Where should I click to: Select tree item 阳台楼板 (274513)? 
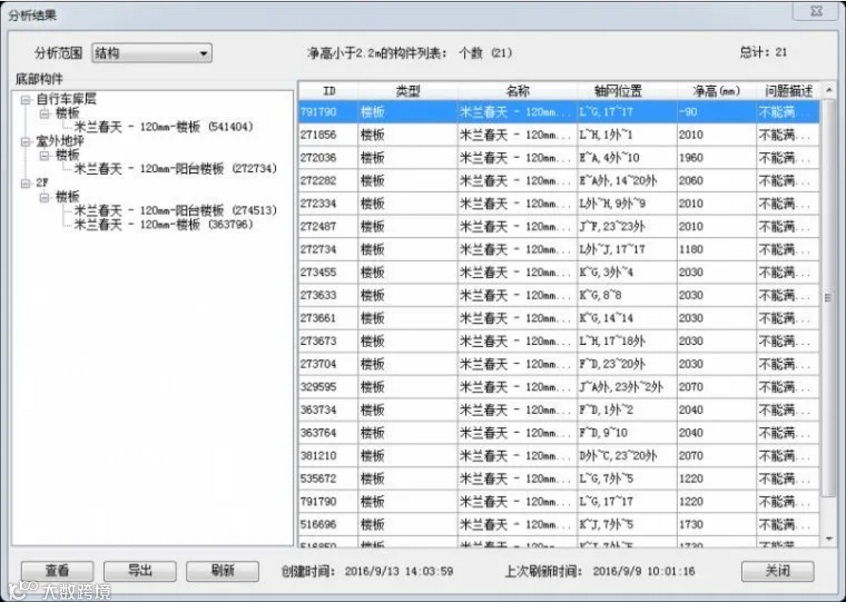point(175,210)
